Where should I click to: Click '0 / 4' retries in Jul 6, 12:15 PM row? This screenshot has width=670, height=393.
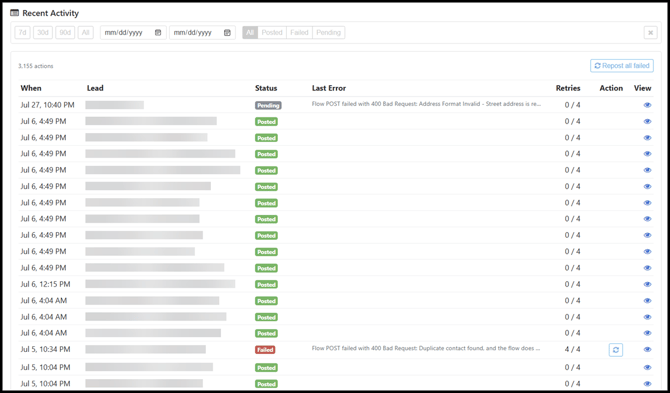click(x=572, y=284)
